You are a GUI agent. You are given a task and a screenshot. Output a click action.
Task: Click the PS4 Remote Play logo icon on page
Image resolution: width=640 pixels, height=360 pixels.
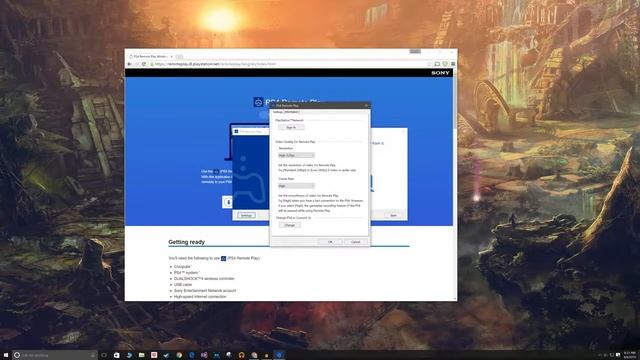pos(258,102)
